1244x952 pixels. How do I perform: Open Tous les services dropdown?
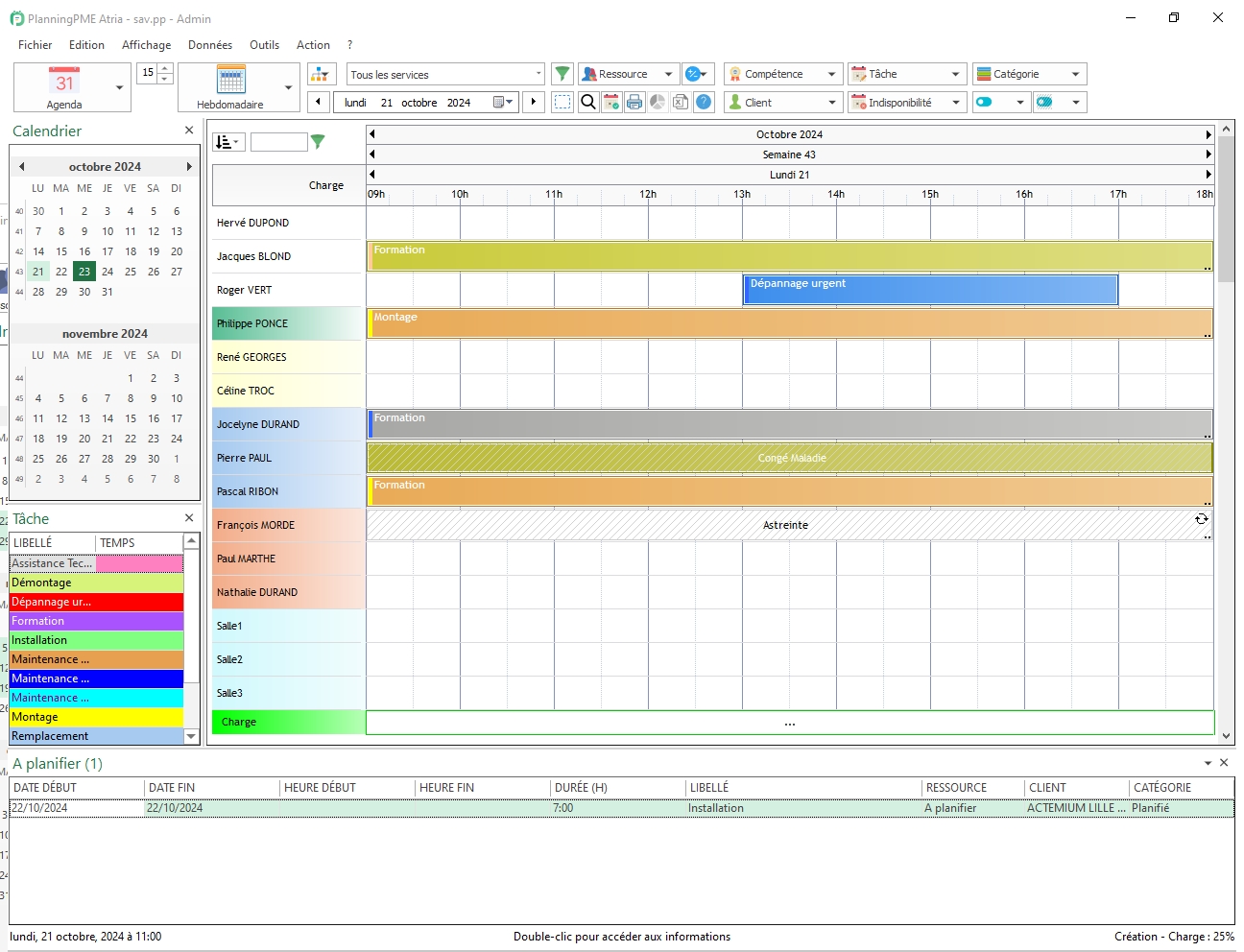click(x=446, y=74)
